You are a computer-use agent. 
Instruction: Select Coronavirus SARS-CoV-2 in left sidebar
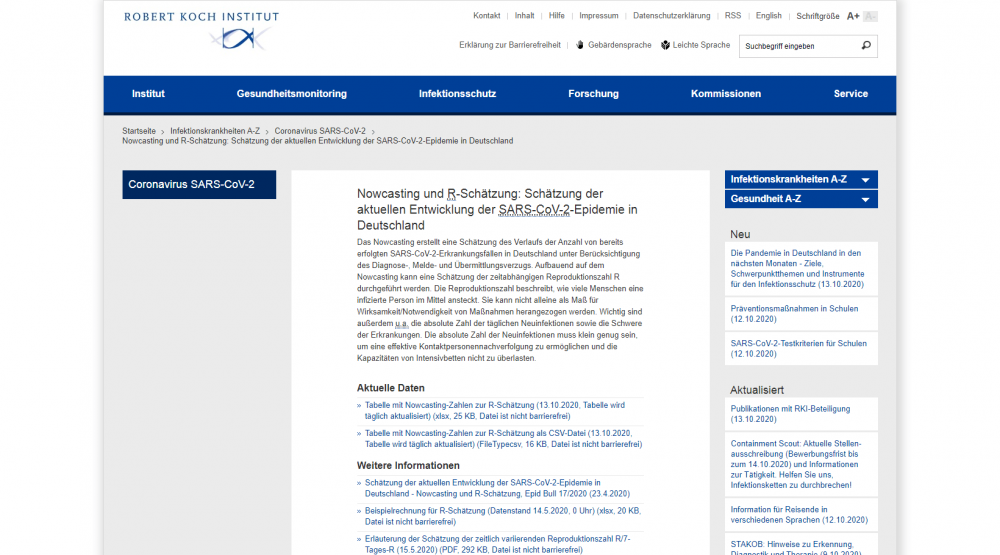[199, 185]
